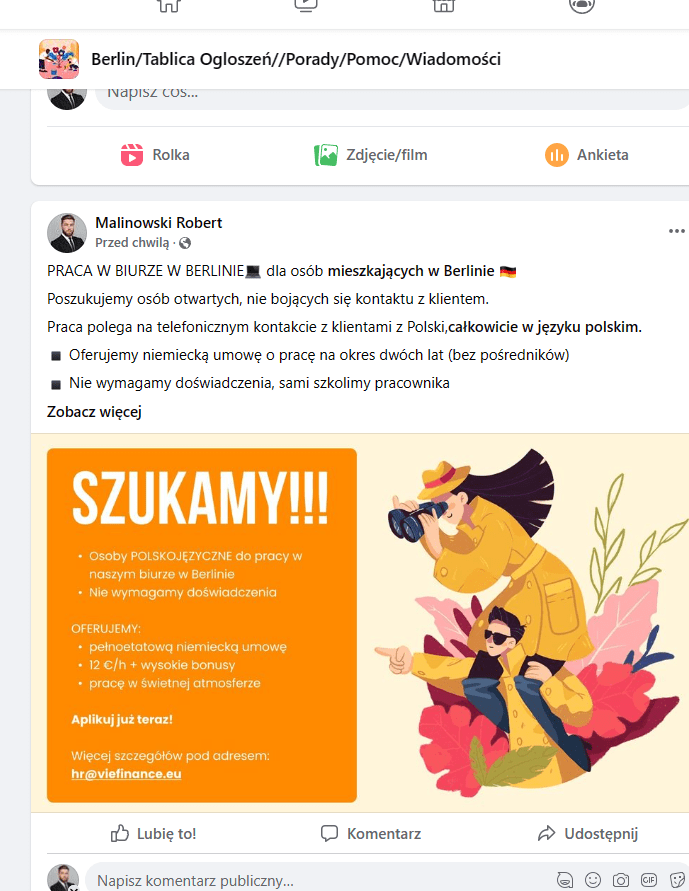This screenshot has width=689, height=891.
Task: Expand the post with Zobacz więcej
Action: coord(94,411)
